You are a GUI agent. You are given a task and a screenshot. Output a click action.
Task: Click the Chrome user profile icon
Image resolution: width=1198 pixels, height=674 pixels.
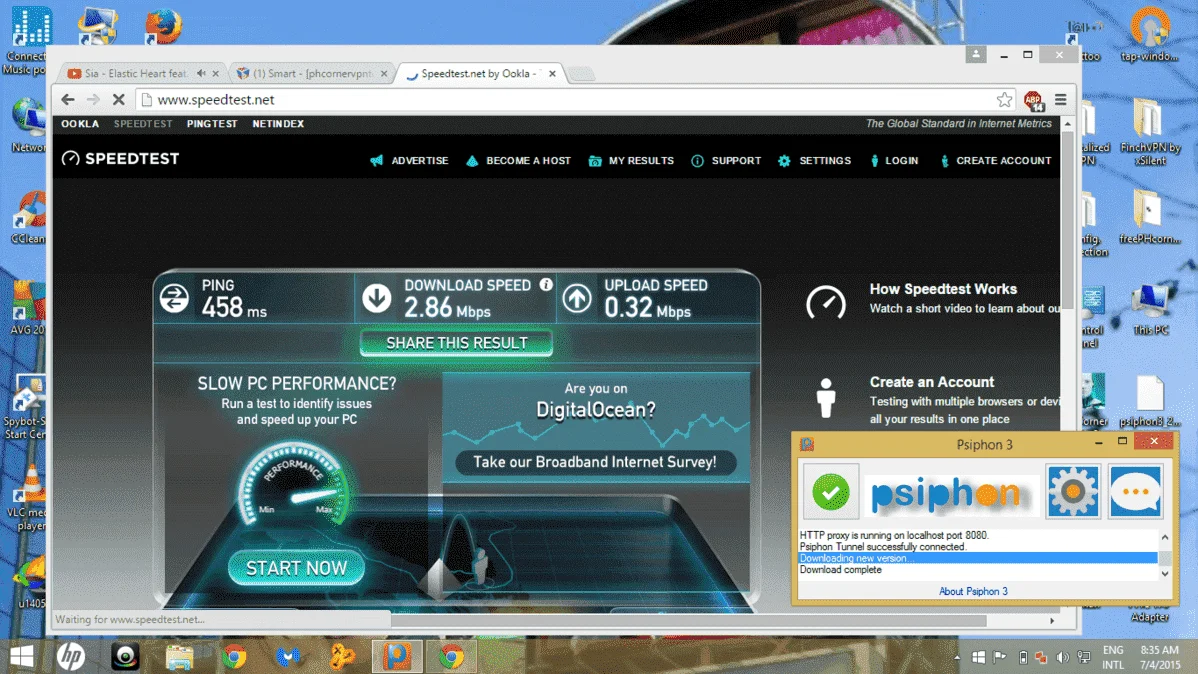(976, 54)
